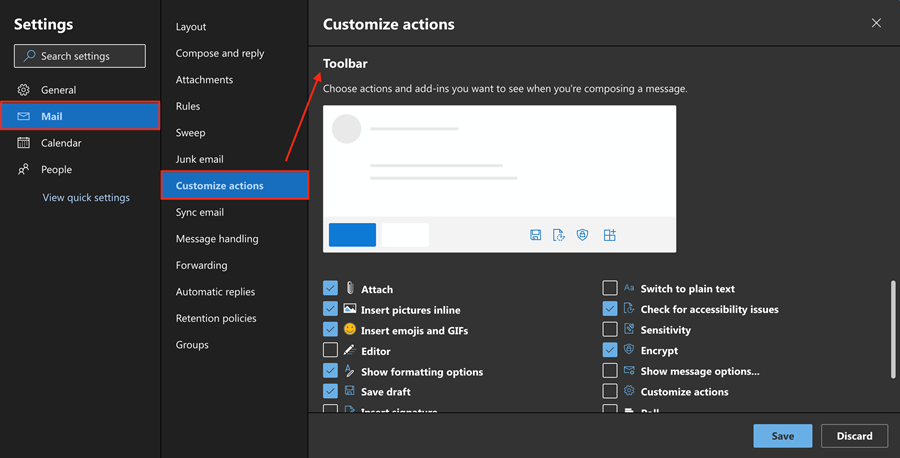Open Attachments settings

(x=235, y=79)
